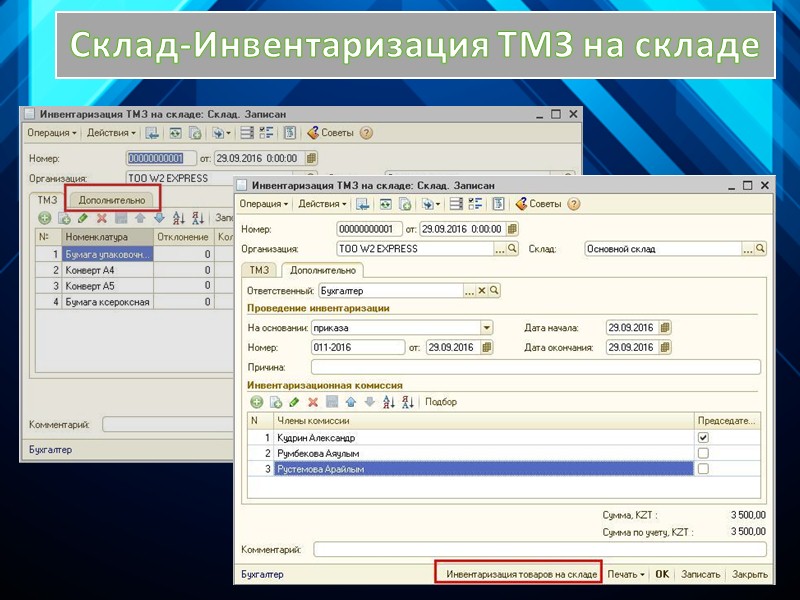The width and height of the screenshot is (800, 600).
Task: Click ellipsis select button for Ответственный
Action: pyautogui.click(x=469, y=291)
